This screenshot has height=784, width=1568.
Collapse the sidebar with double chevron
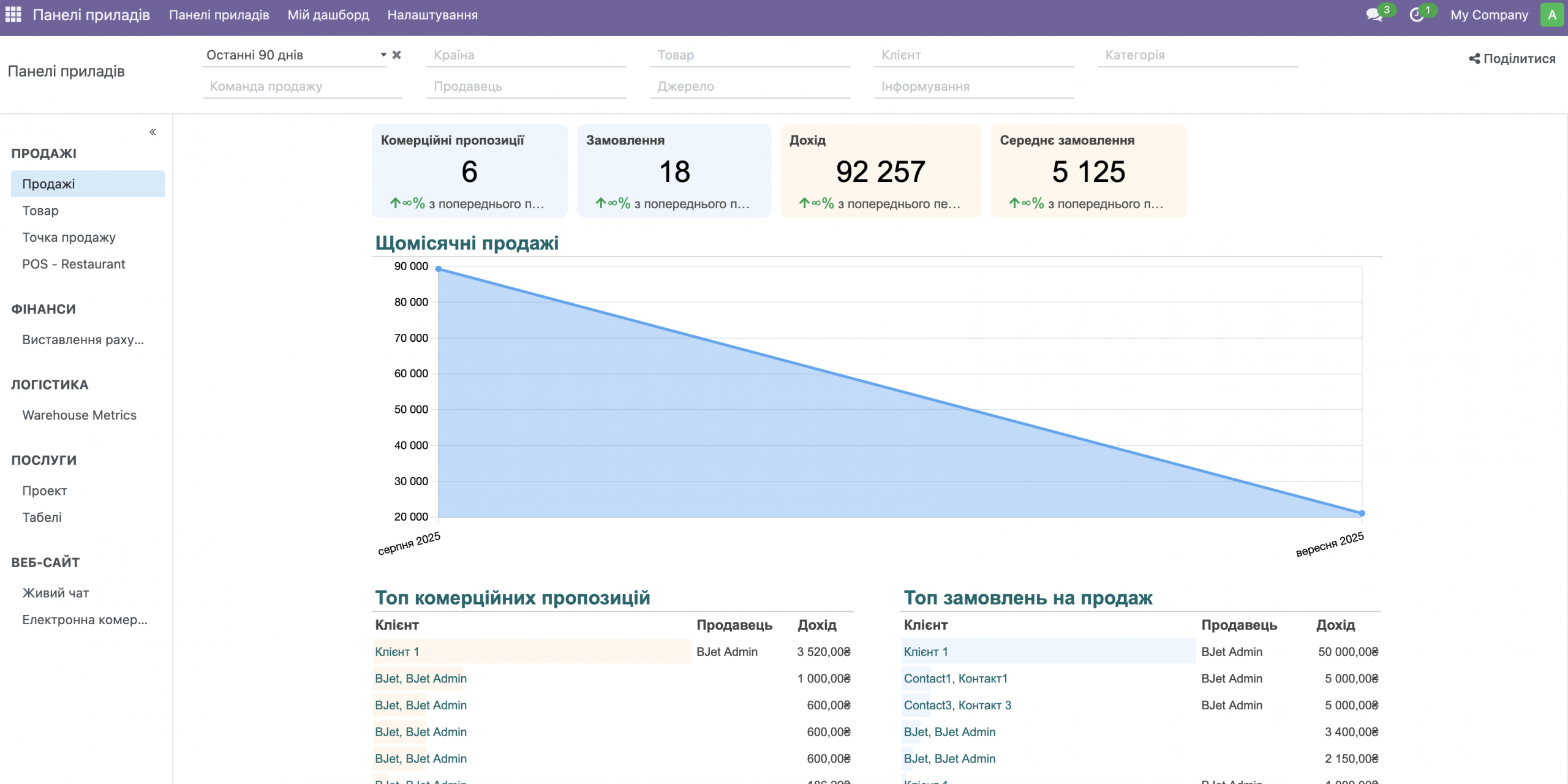point(153,132)
